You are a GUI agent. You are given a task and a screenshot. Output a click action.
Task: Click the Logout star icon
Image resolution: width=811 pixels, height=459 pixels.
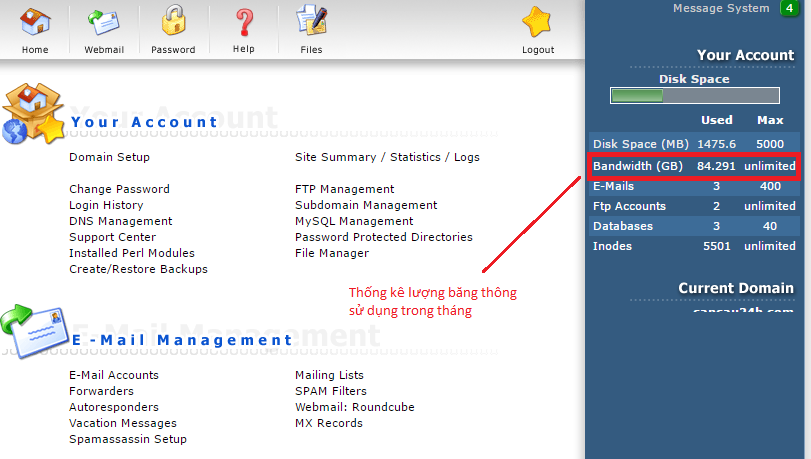pyautogui.click(x=536, y=22)
